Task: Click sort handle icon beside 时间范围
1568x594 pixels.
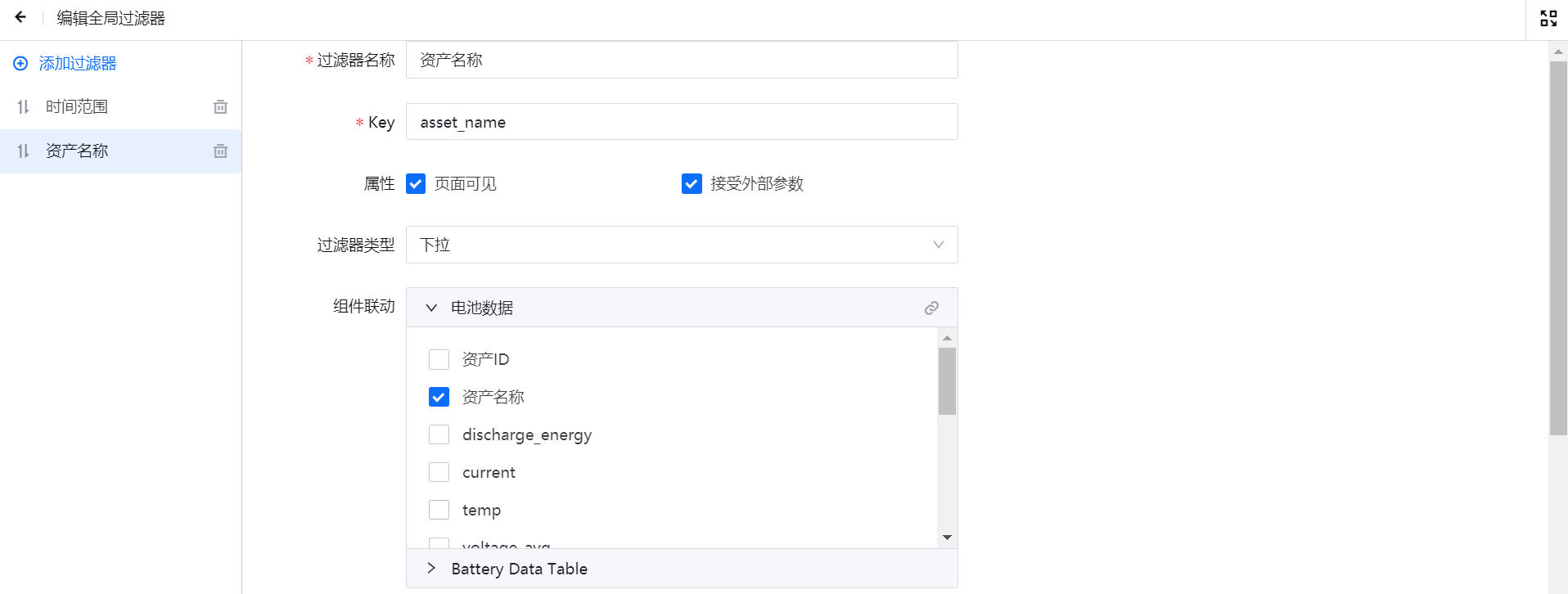Action: tap(23, 107)
